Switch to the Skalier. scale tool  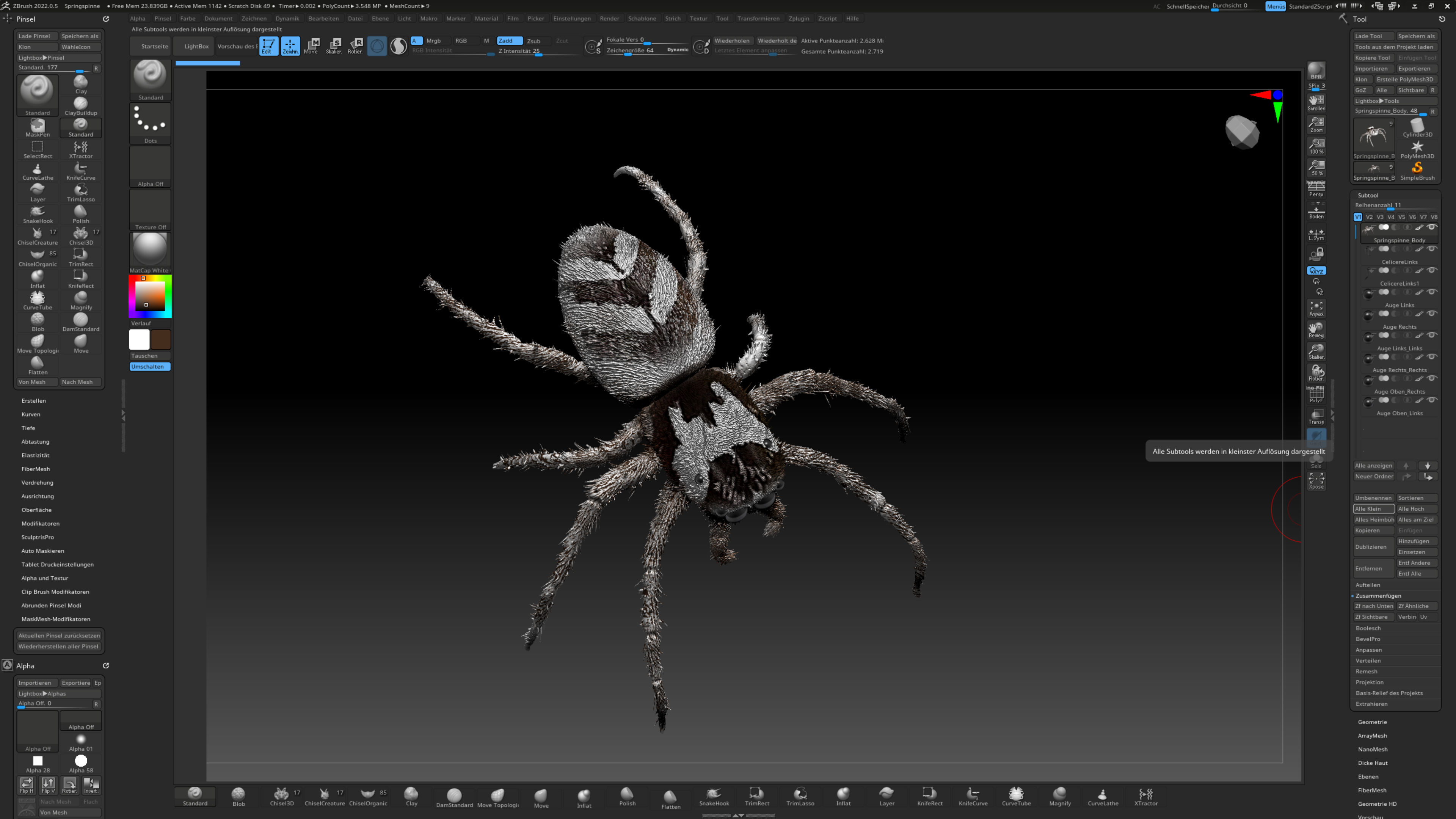tap(334, 46)
